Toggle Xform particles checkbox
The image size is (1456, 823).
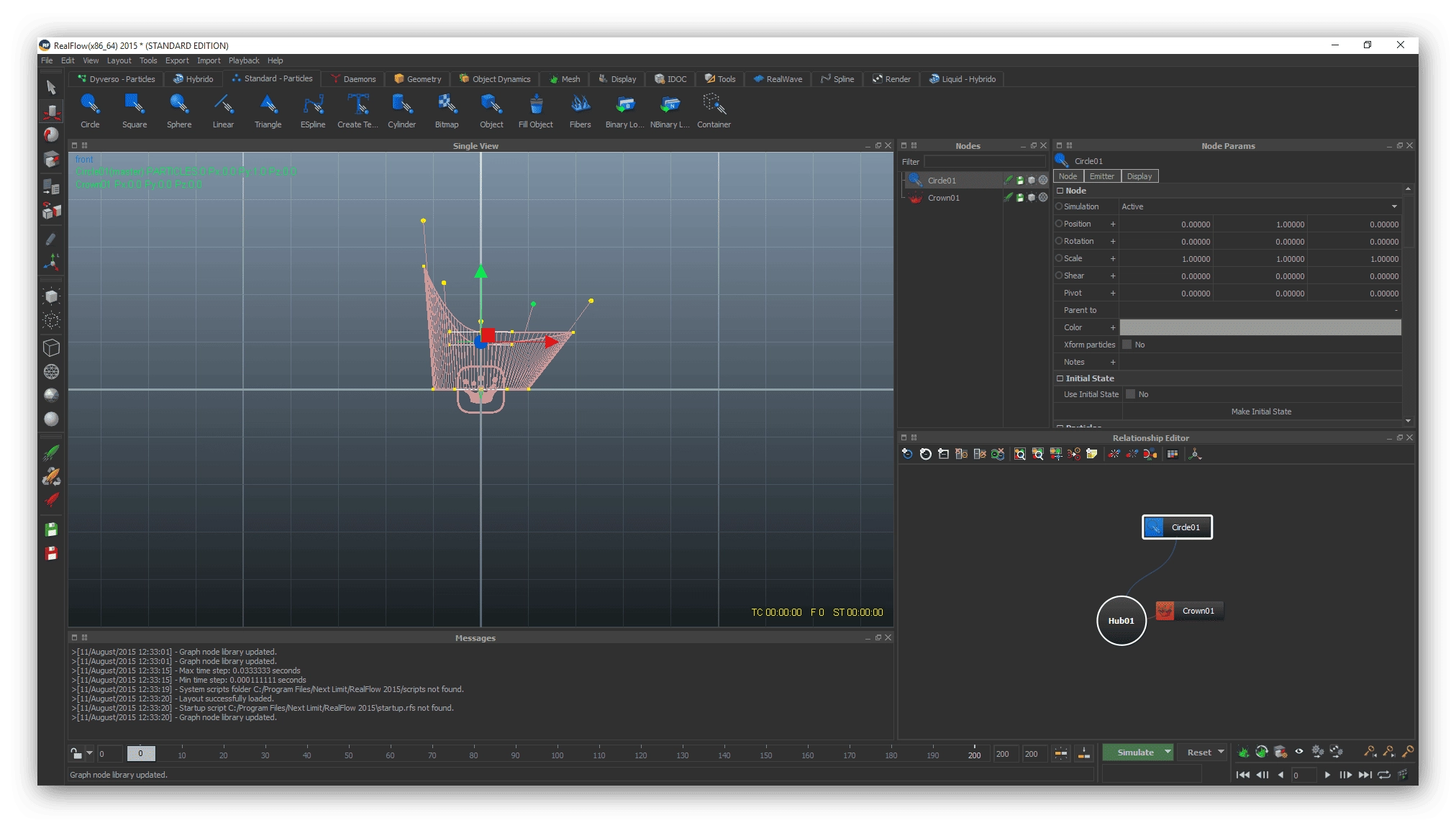[1127, 345]
